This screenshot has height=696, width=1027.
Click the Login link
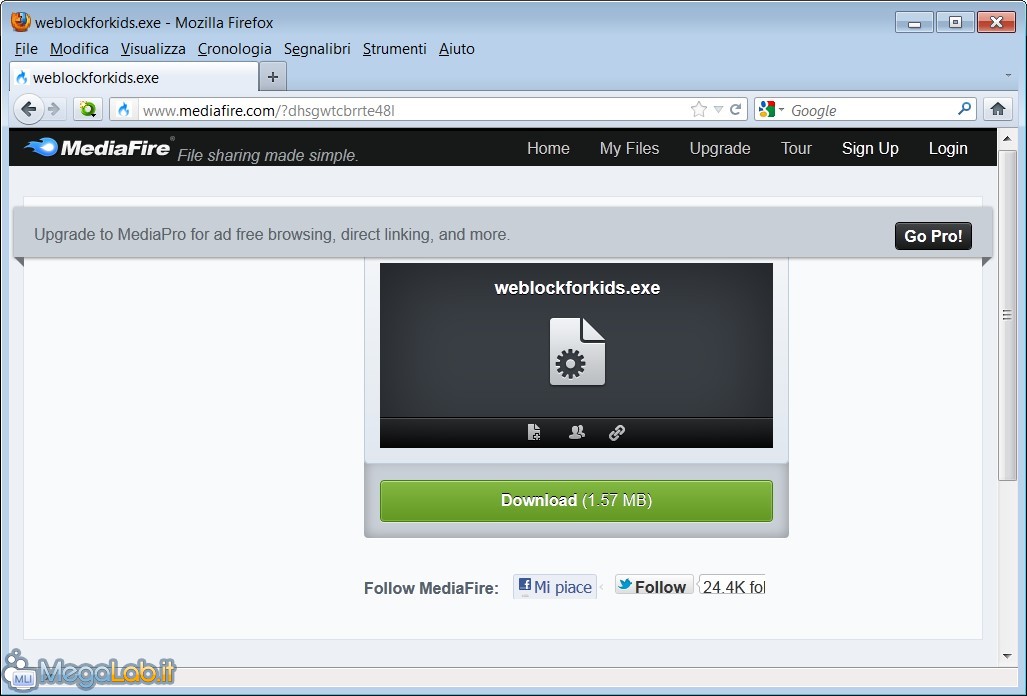click(x=948, y=149)
